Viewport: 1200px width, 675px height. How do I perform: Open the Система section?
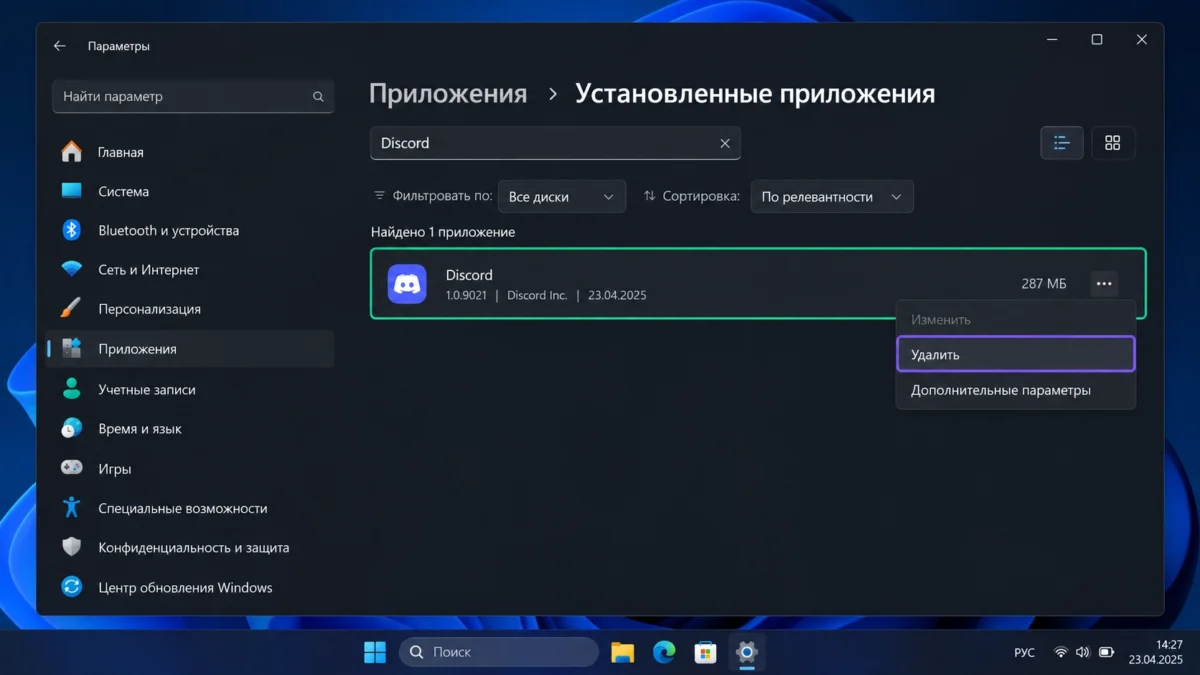click(190, 191)
